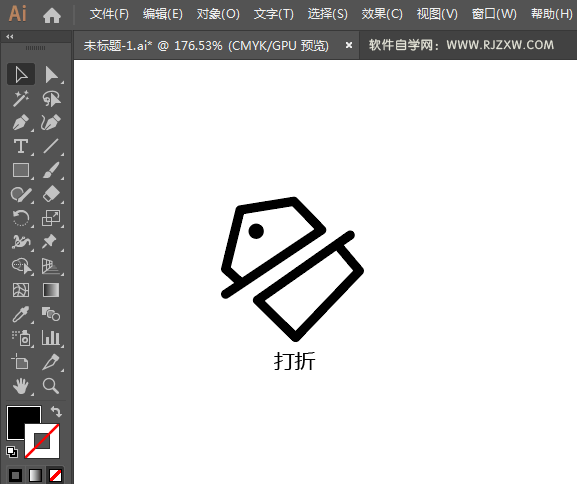This screenshot has width=577, height=484.
Task: Select the Rotate tool
Action: pyautogui.click(x=21, y=218)
